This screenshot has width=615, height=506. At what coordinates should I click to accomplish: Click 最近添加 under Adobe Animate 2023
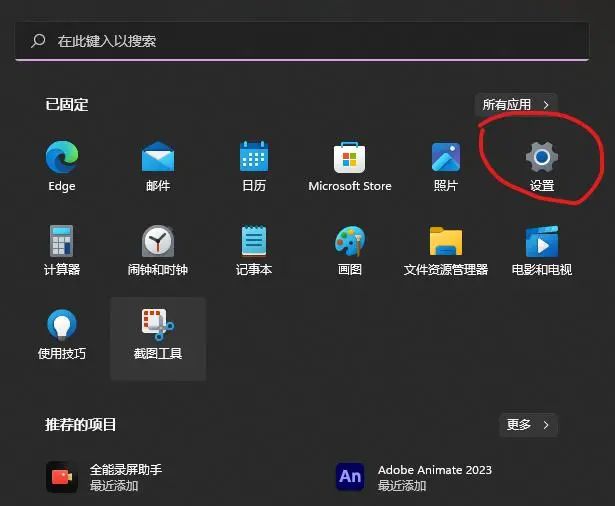[402, 486]
